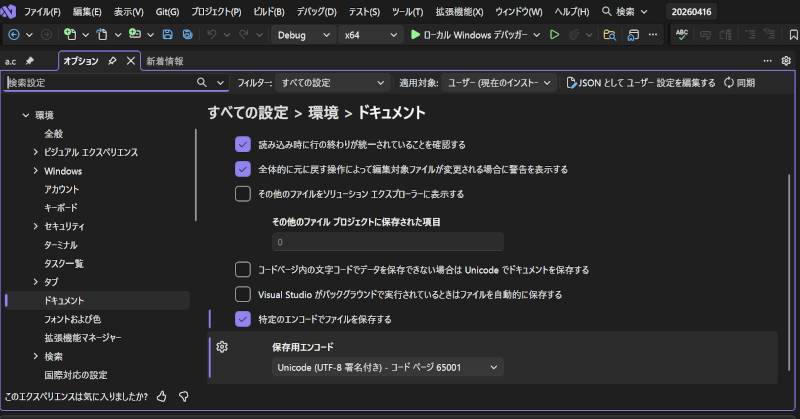Image resolution: width=800 pixels, height=419 pixels.
Task: Select フォントおよび色 in settings tree
Action: (72, 319)
